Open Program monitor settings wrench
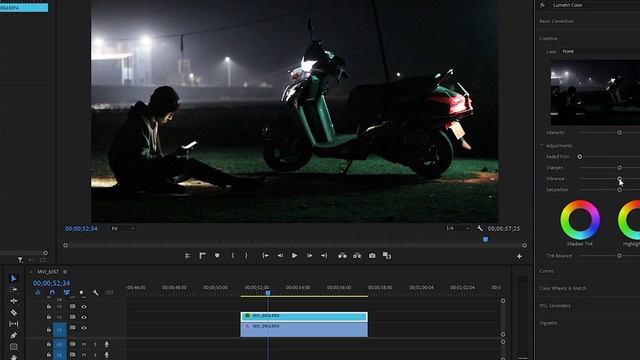Viewport: 640px width, 360px height. (x=480, y=229)
